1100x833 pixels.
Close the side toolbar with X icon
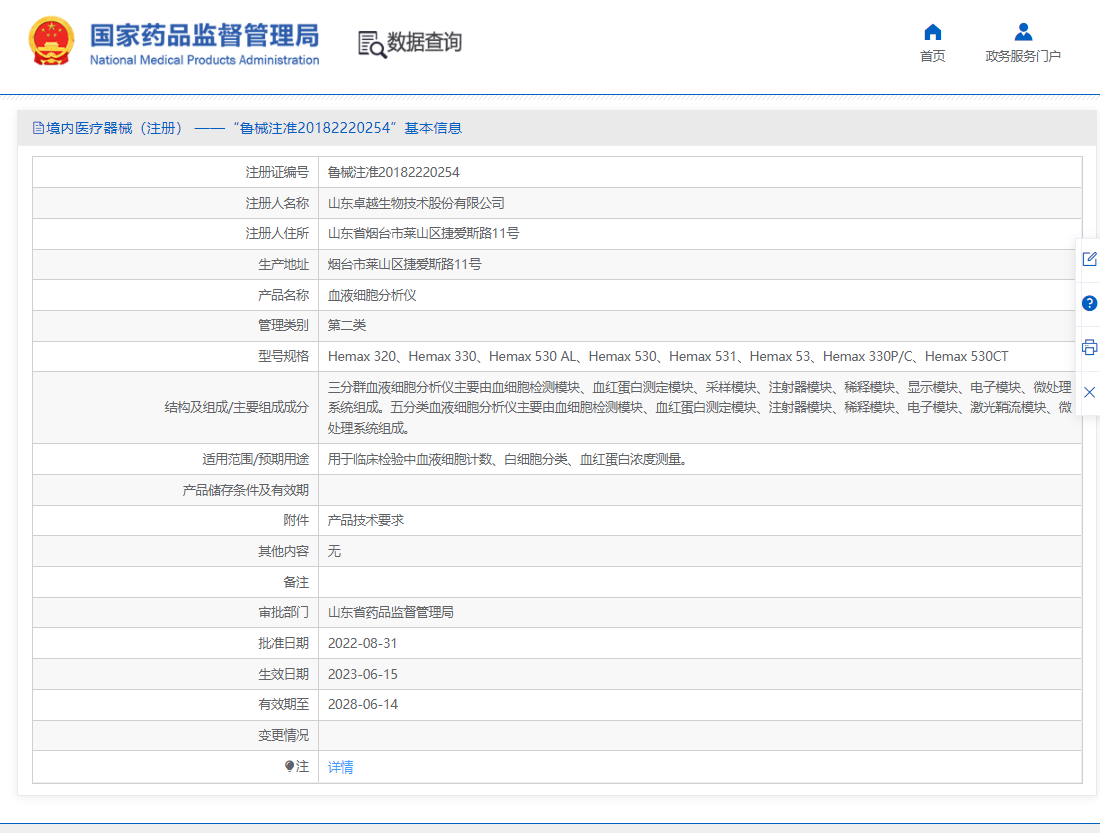1089,392
